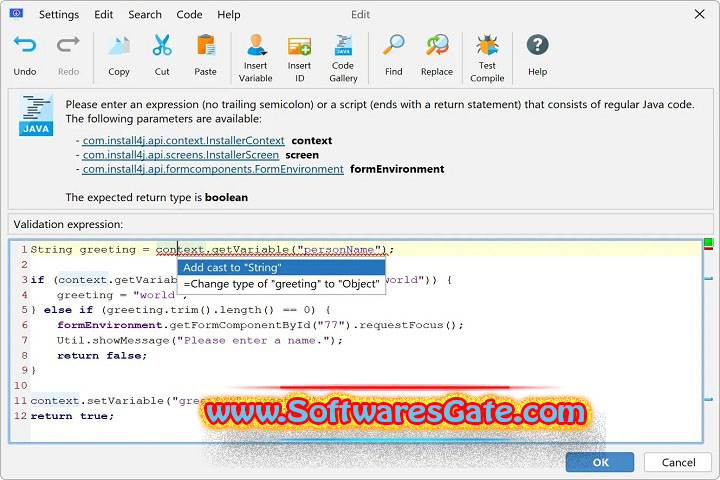The width and height of the screenshot is (720, 480).
Task: Click the Cancel button
Action: pos(678,462)
